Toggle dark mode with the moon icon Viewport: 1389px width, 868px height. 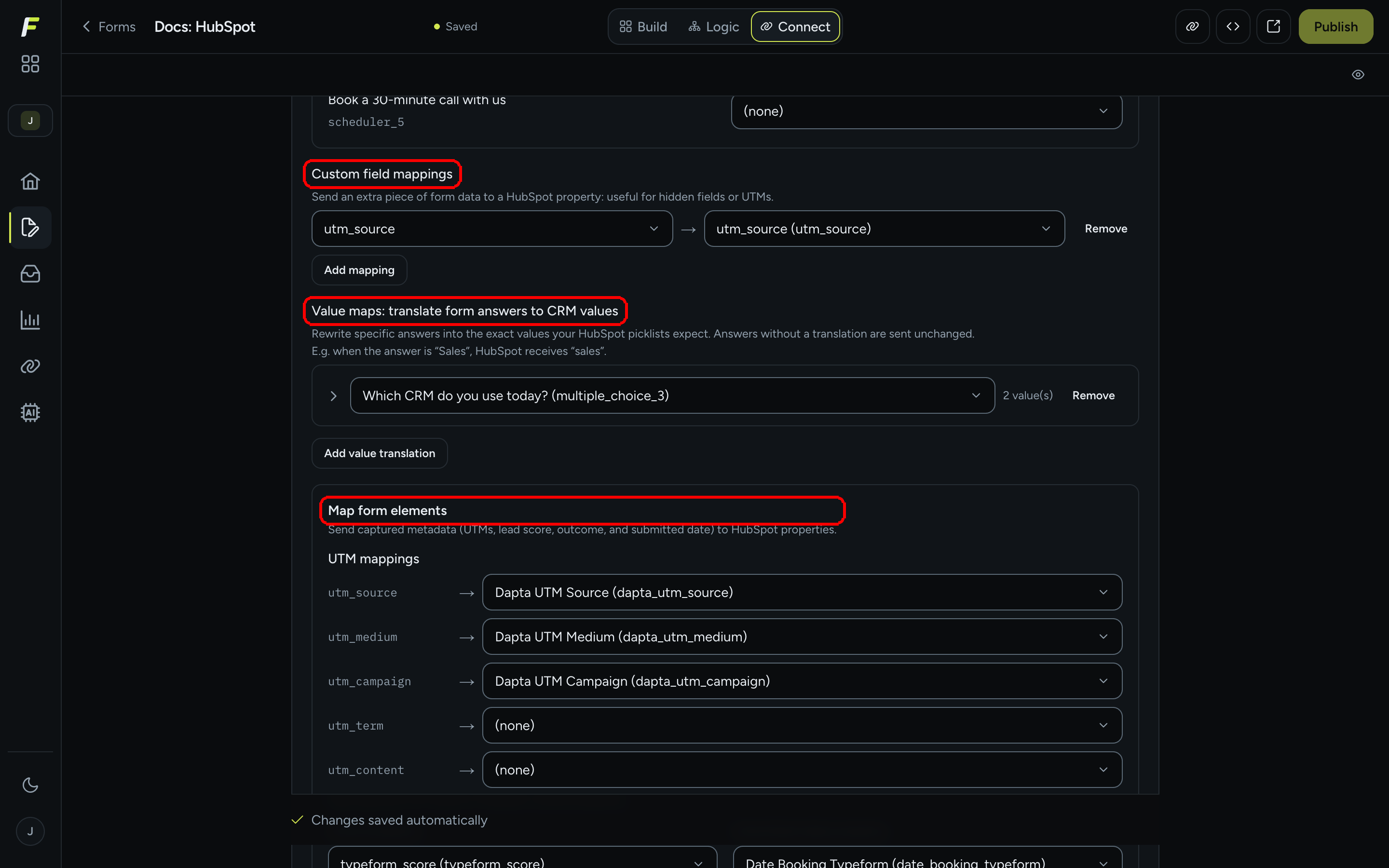(x=30, y=785)
